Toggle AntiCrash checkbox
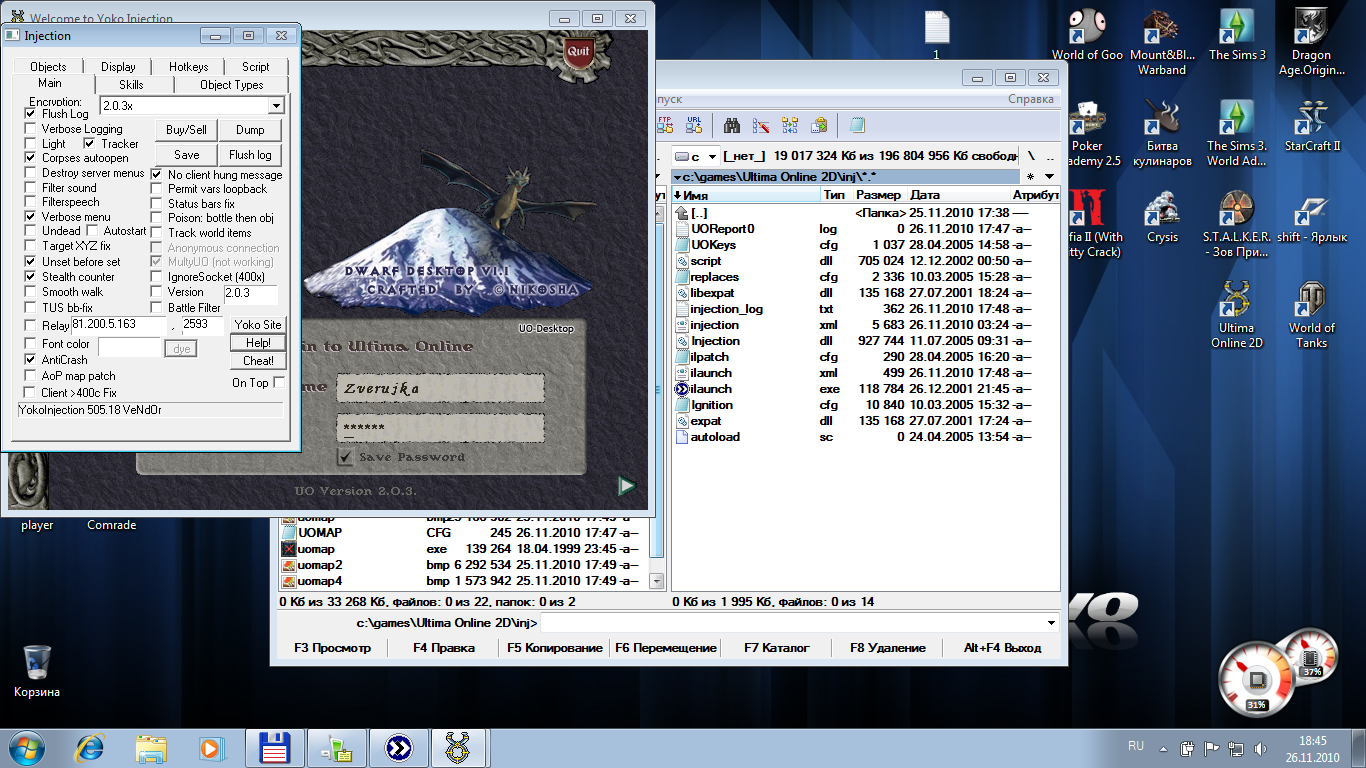Viewport: 1366px width, 768px height. 31,359
